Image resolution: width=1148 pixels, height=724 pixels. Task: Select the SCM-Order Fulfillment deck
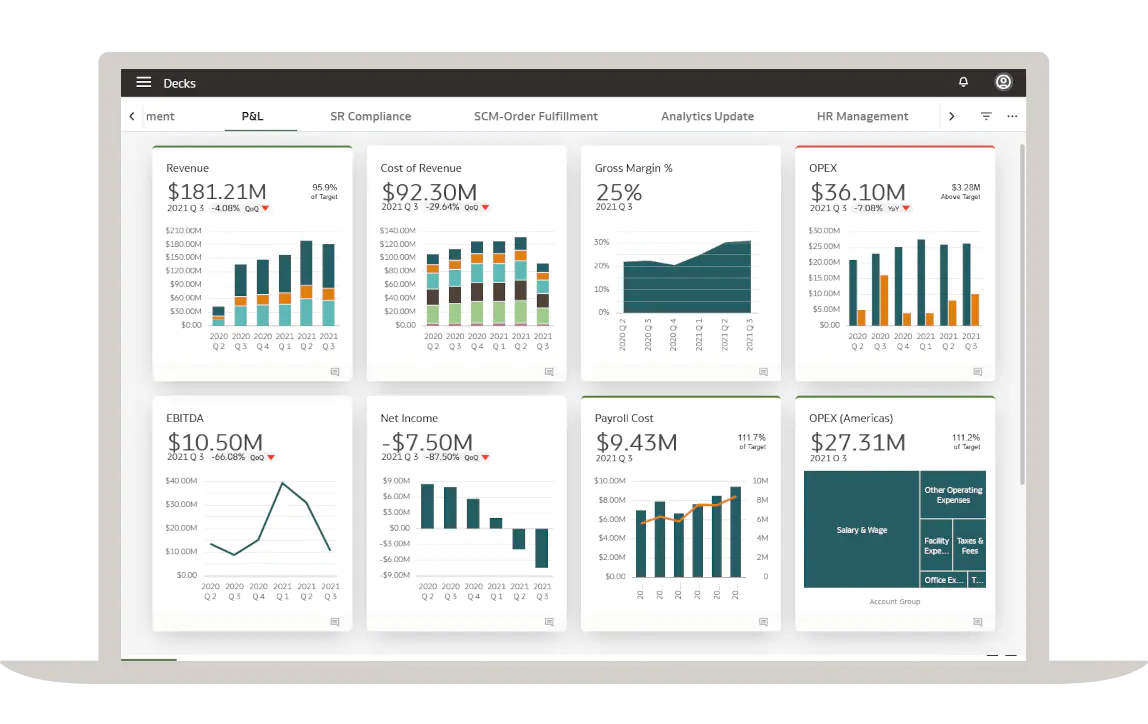tap(536, 116)
